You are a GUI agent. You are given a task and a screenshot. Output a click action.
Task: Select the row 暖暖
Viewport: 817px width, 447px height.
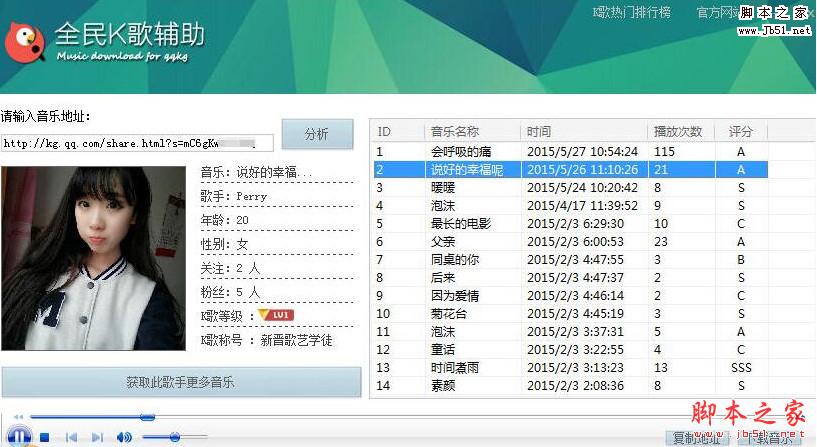[x=571, y=188]
